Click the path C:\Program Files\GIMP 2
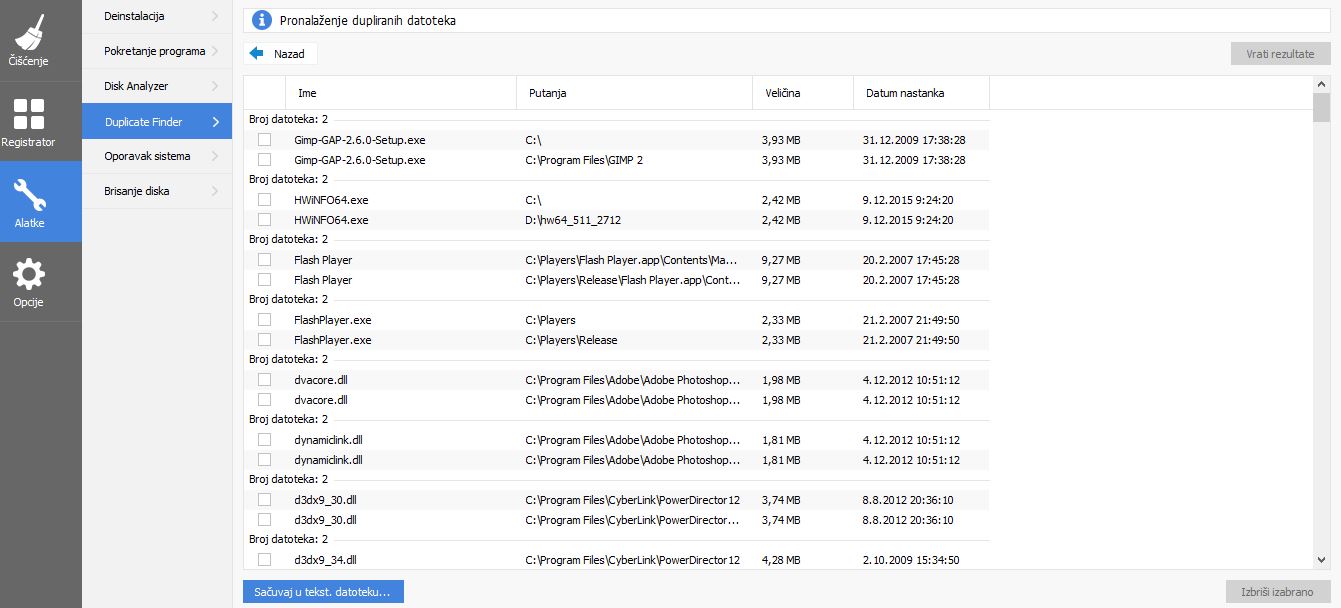Image resolution: width=1341 pixels, height=608 pixels. [584, 160]
